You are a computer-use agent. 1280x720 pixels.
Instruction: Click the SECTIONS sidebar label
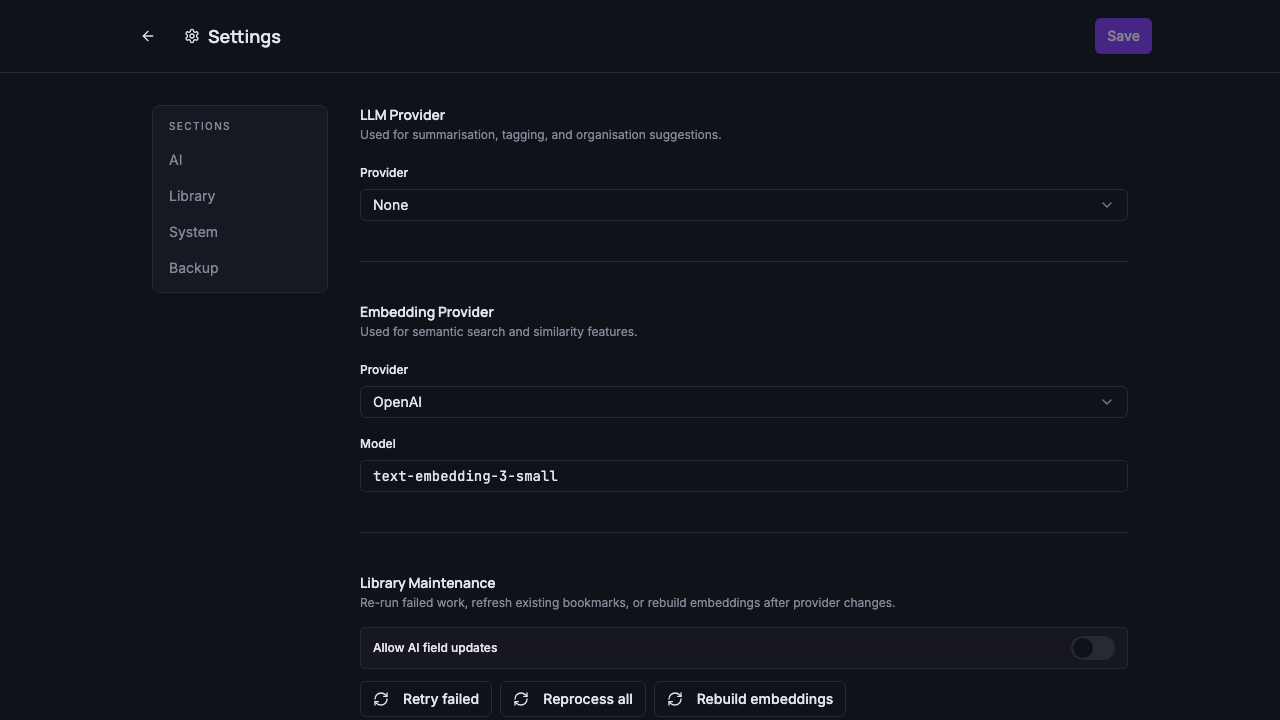tap(200, 126)
